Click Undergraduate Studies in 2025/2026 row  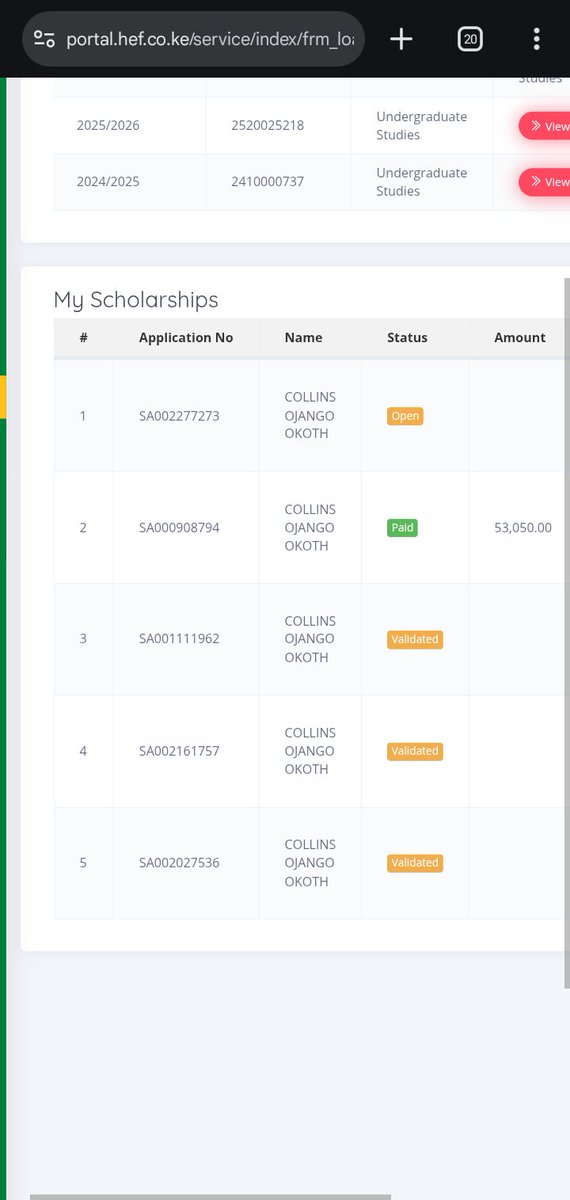tap(421, 126)
